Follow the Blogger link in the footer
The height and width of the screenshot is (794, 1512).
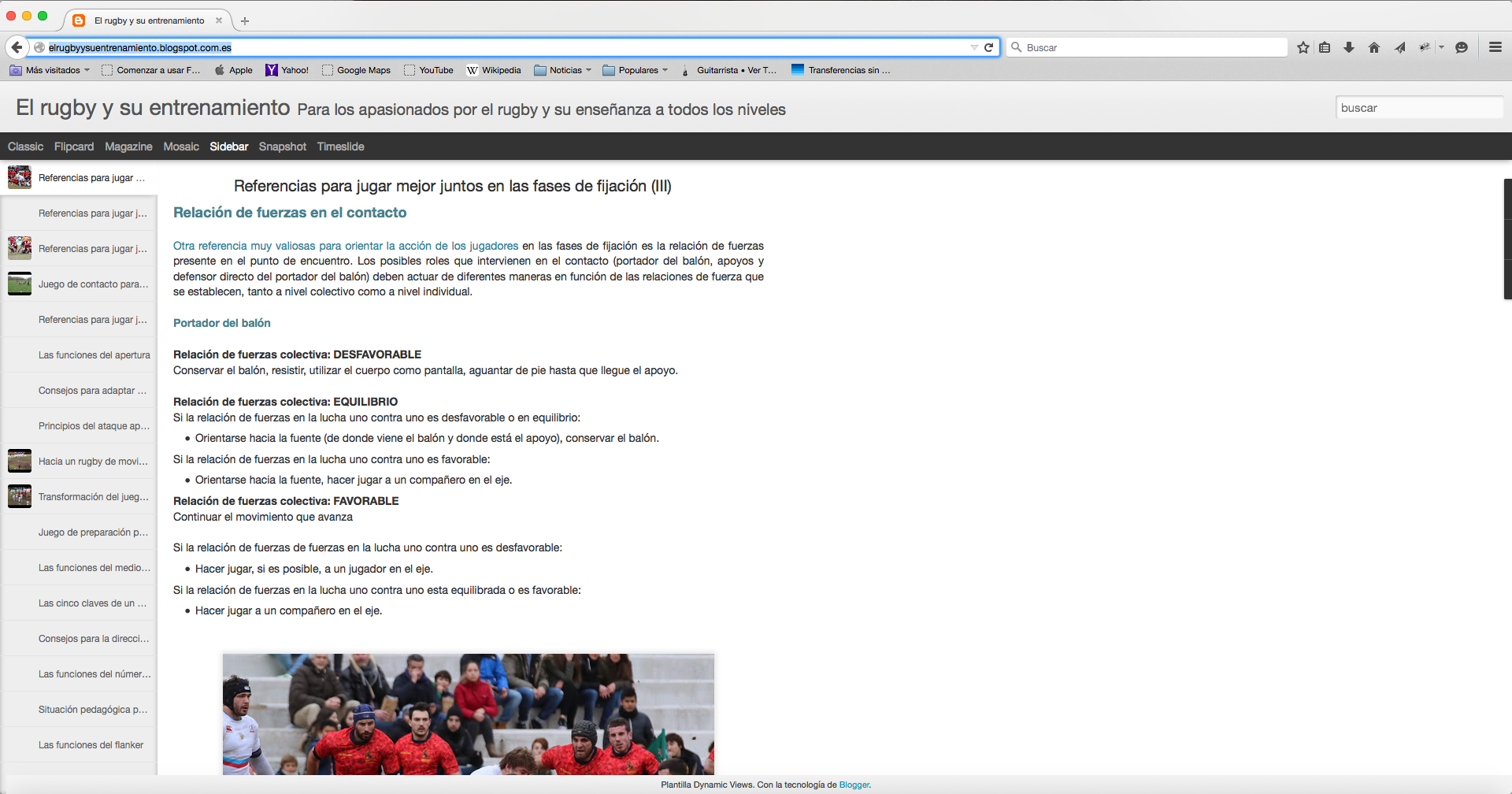(x=854, y=785)
